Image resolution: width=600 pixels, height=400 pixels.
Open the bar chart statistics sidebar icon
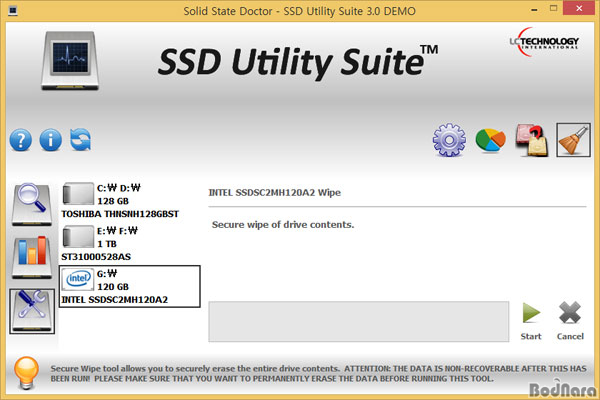click(x=31, y=257)
